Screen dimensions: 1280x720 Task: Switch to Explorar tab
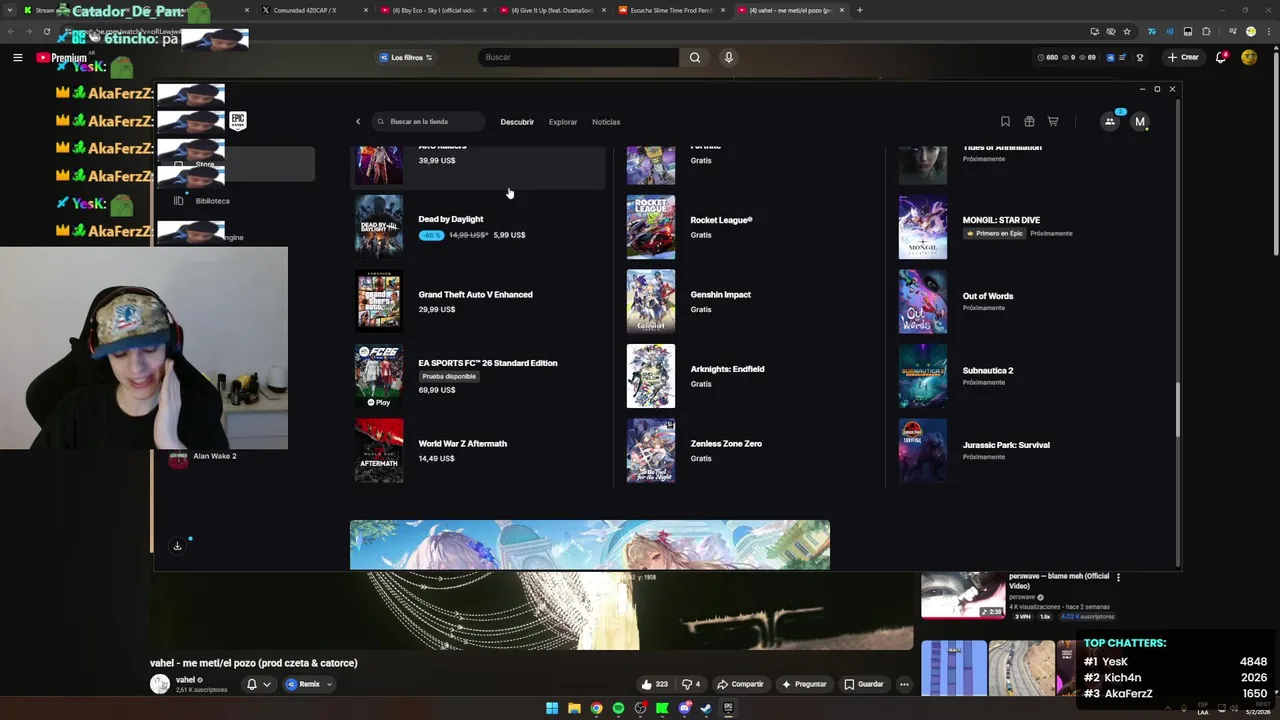(x=563, y=122)
